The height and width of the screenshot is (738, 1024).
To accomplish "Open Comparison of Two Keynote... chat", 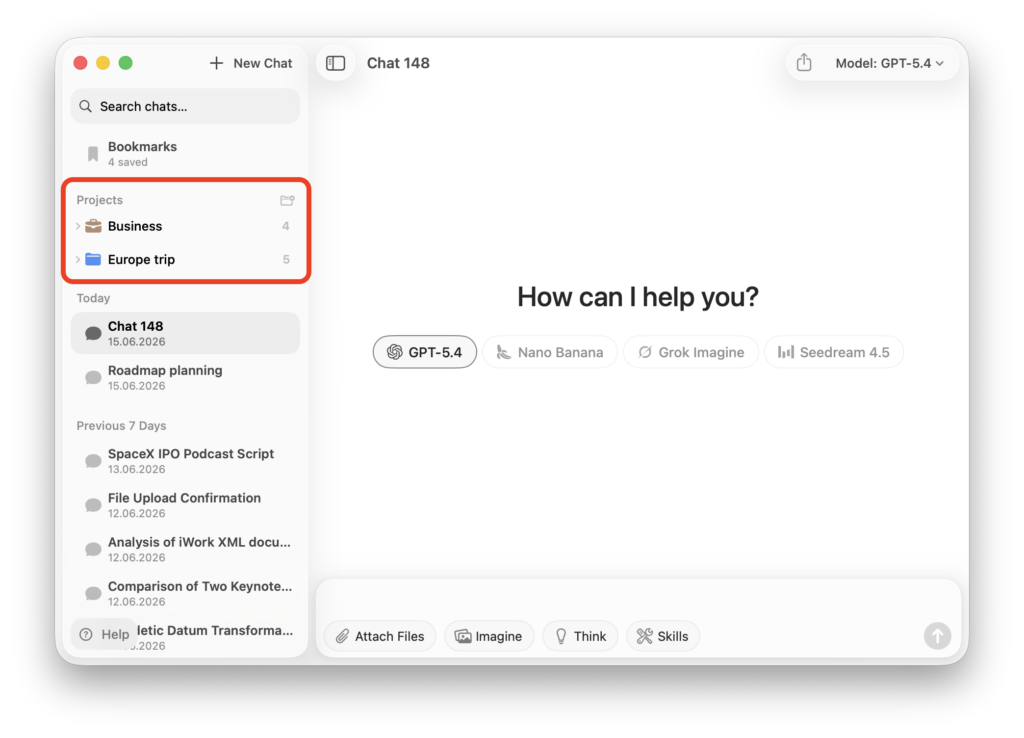I will (185, 593).
